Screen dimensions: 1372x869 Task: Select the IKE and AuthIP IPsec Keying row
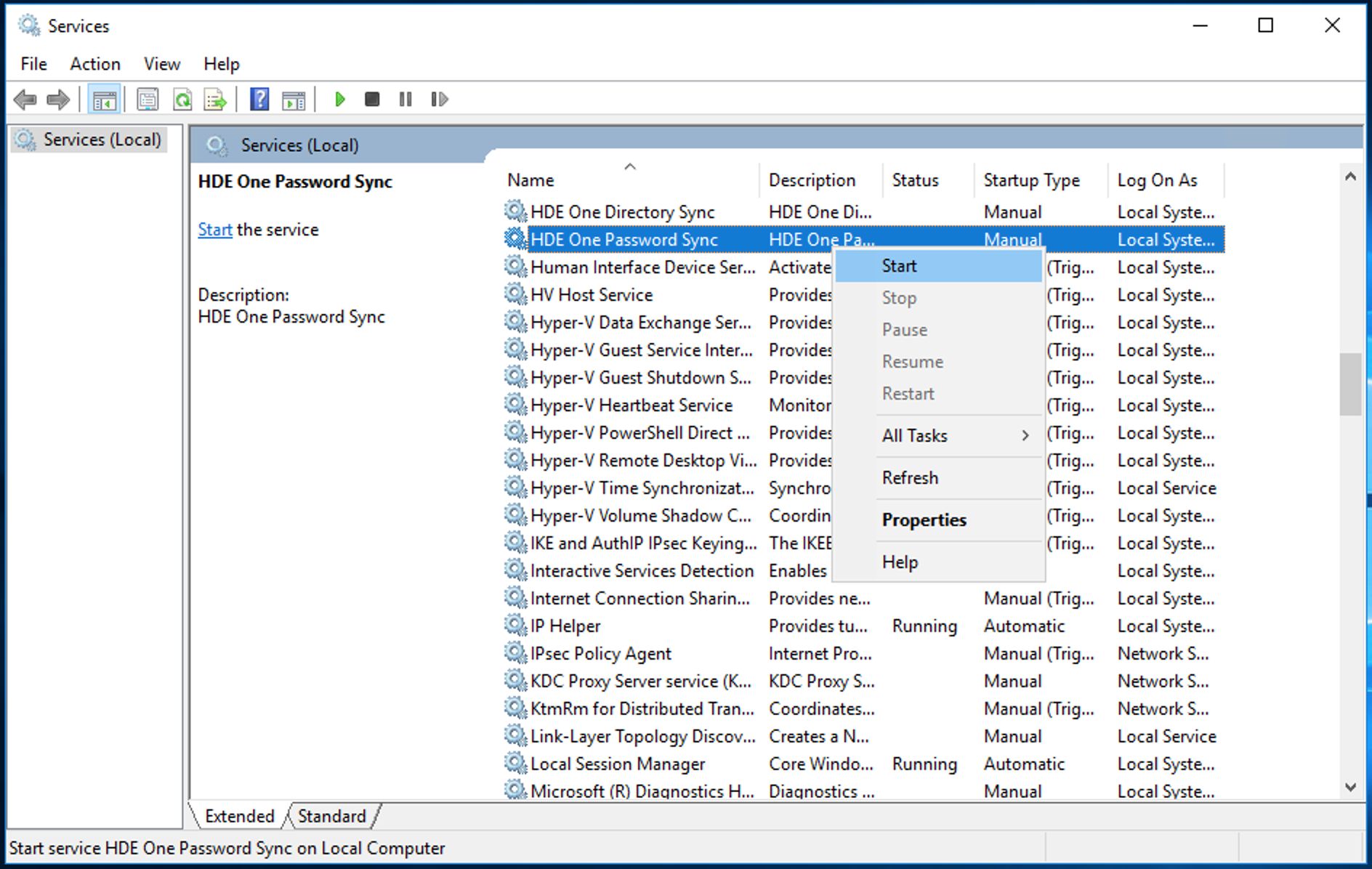864,543
